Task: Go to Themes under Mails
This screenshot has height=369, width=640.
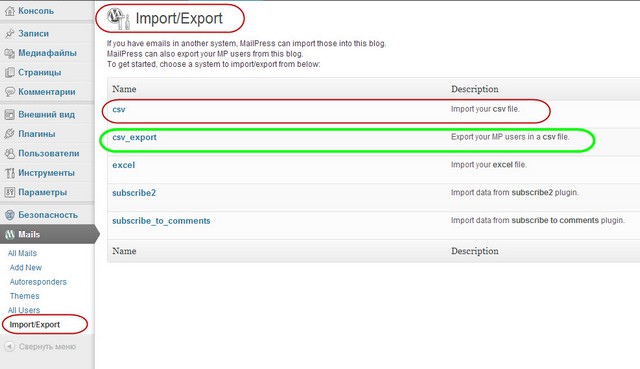Action: click(24, 296)
